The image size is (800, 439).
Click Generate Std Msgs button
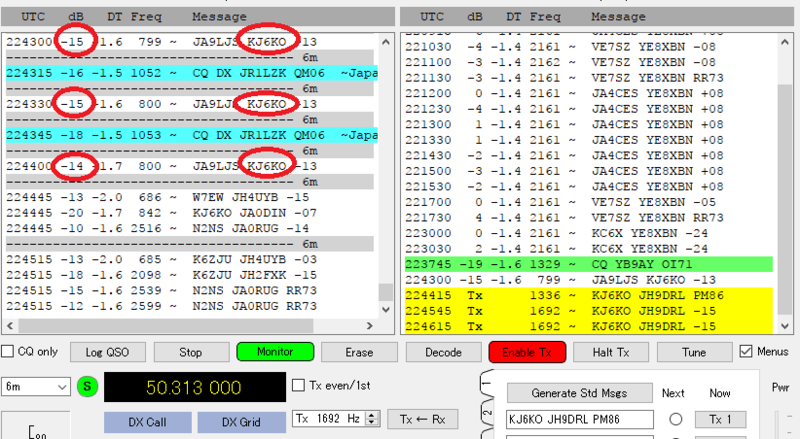(x=580, y=393)
